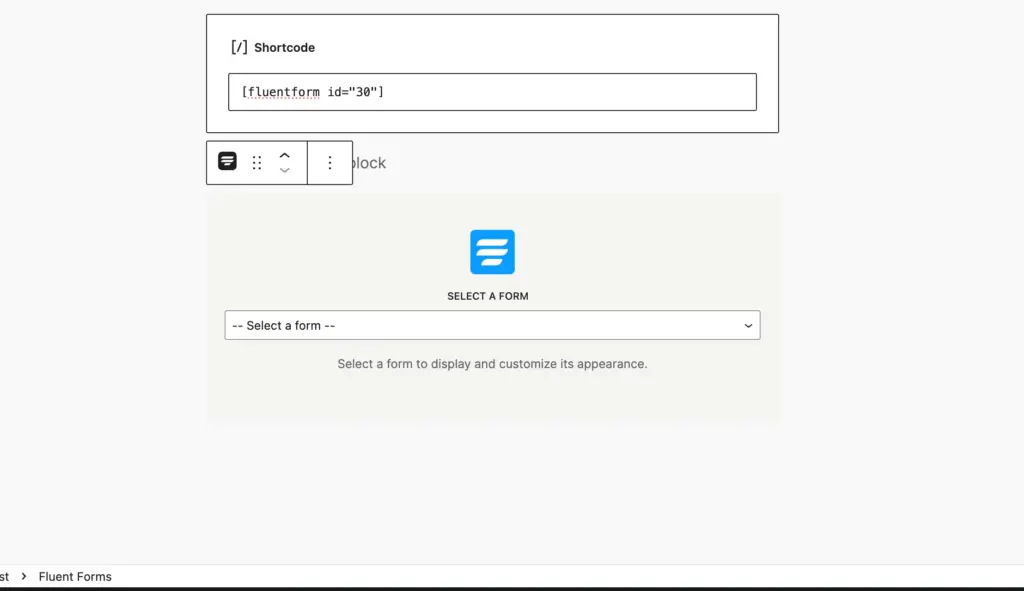Click the blue Fluent Forms logo
1024x591 pixels.
pos(491,251)
